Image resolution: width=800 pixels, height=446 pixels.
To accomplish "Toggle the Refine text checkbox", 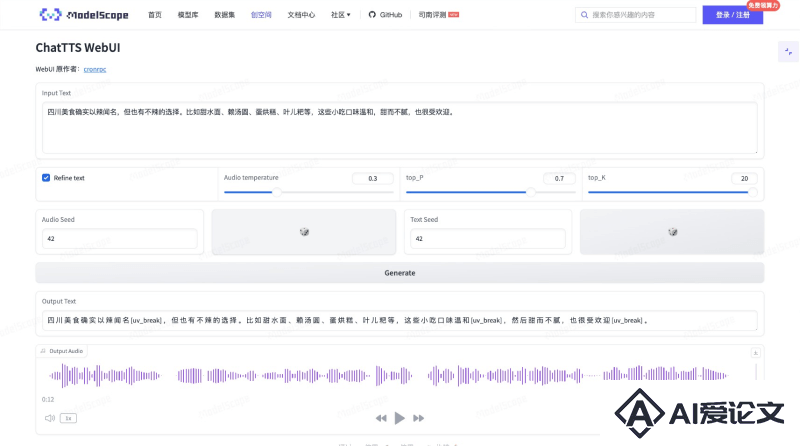I will tap(46, 178).
